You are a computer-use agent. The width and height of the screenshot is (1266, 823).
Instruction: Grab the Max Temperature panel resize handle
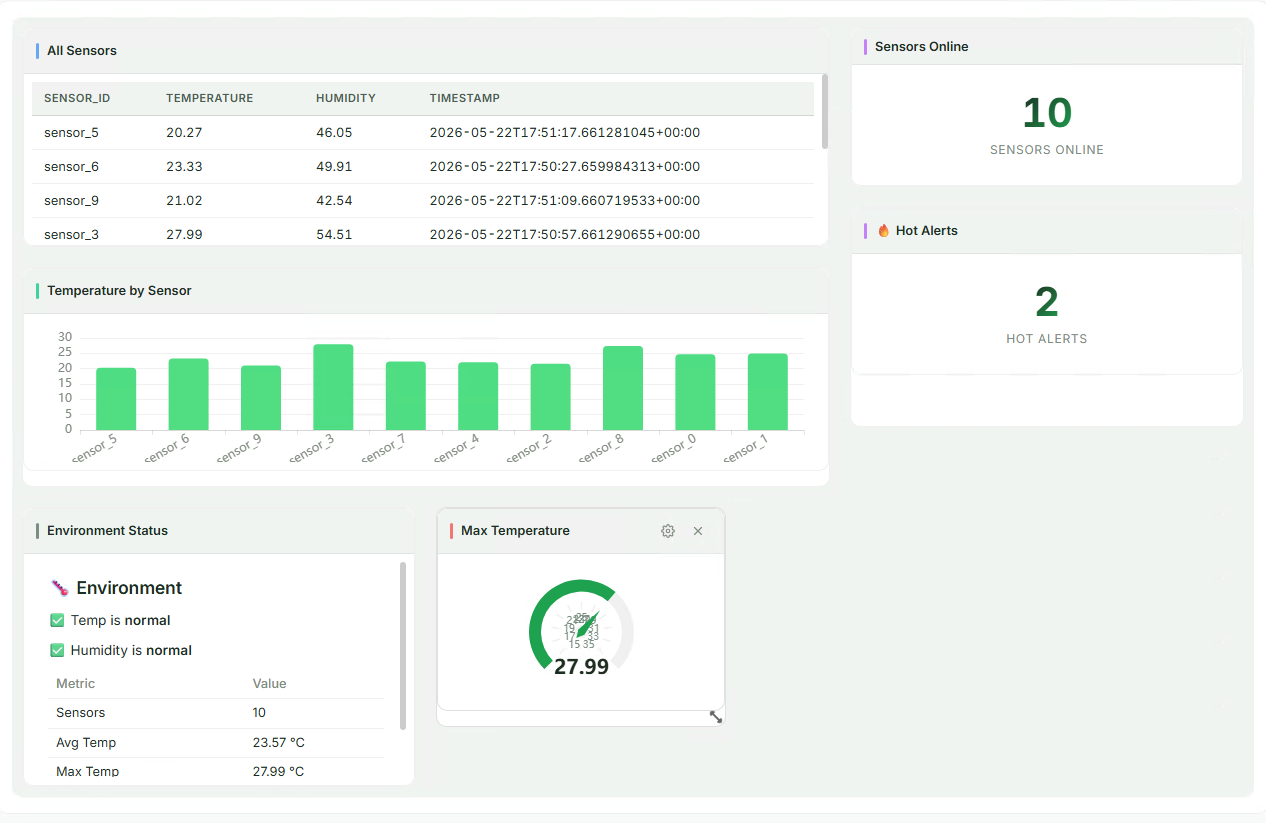coord(716,716)
